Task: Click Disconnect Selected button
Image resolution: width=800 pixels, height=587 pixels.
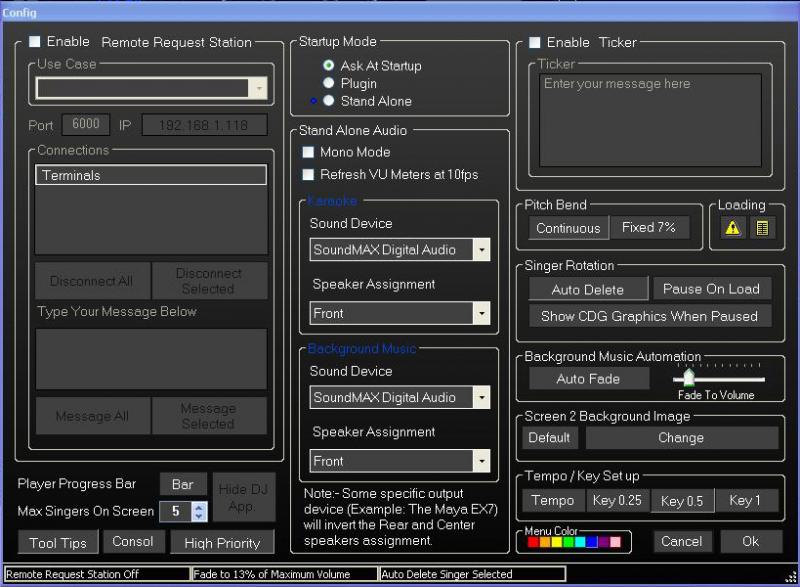Action: tap(209, 281)
